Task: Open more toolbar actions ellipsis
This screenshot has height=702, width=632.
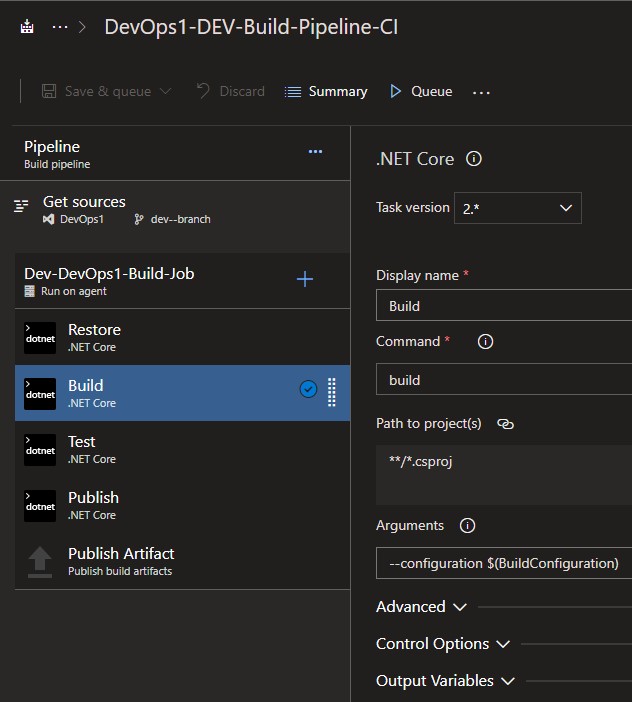Action: pos(481,92)
